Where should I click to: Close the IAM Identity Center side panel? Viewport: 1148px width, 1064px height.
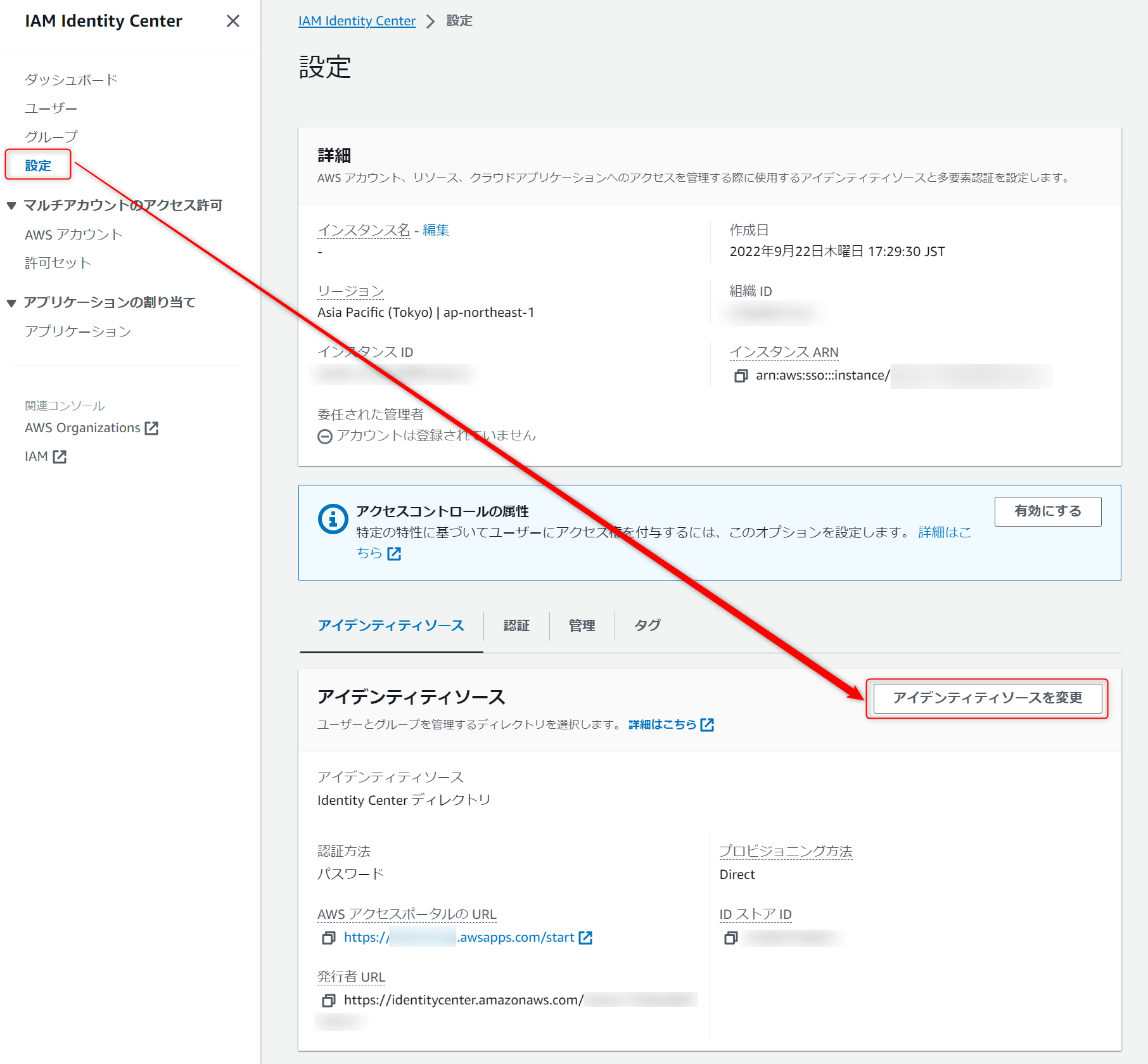tap(233, 21)
